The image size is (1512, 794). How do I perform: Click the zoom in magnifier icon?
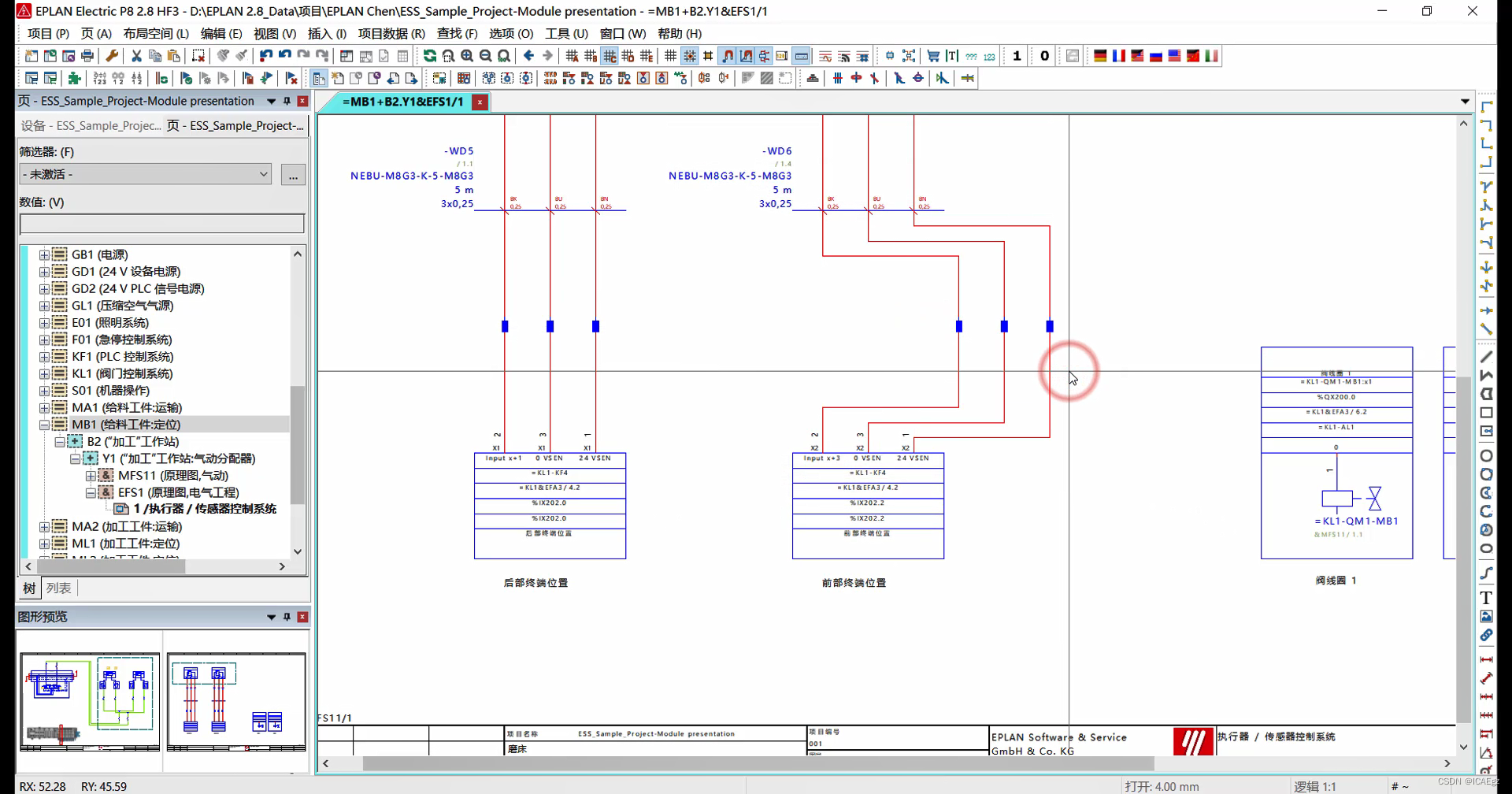tap(467, 56)
